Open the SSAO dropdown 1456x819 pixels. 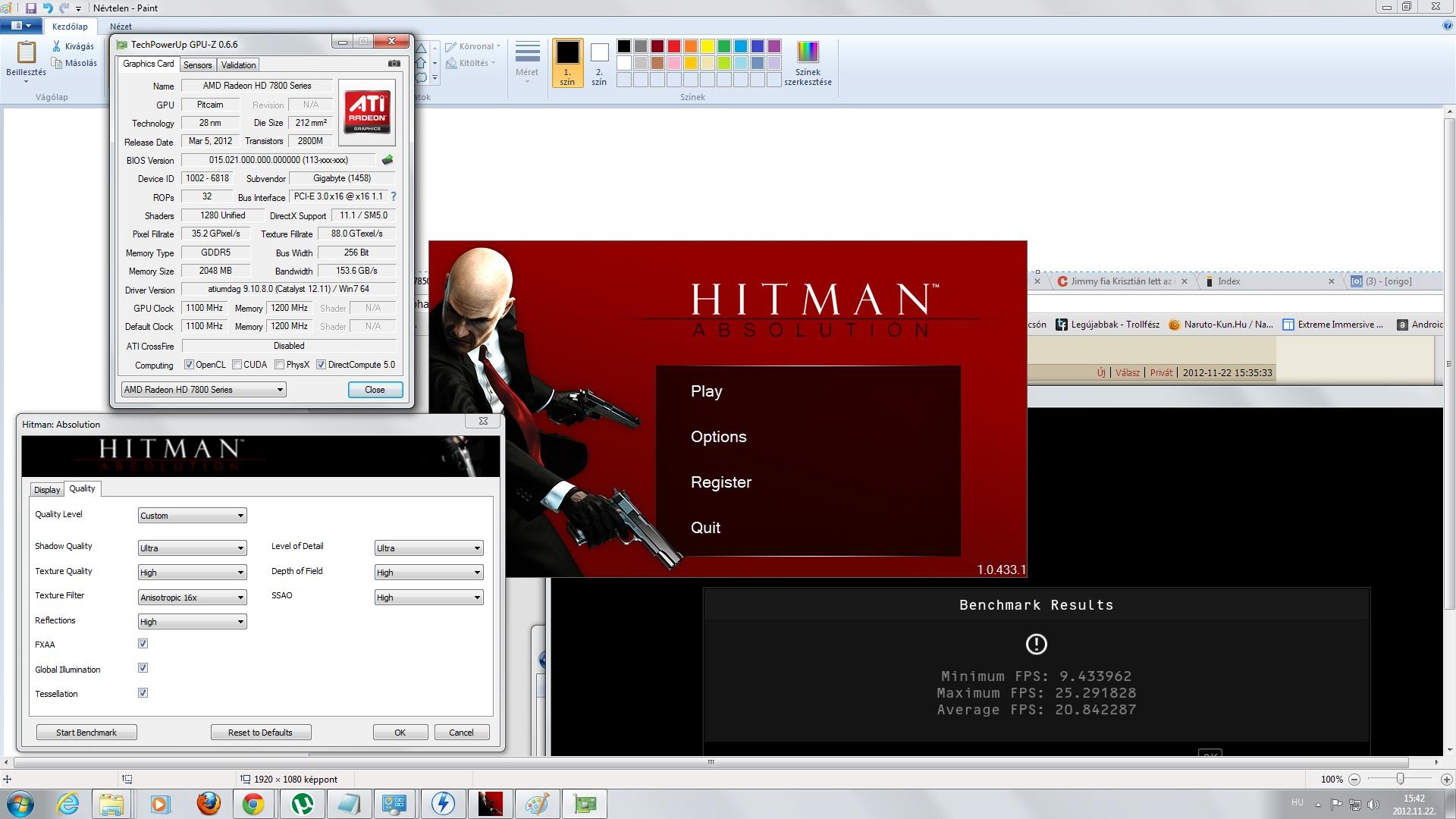coord(429,598)
